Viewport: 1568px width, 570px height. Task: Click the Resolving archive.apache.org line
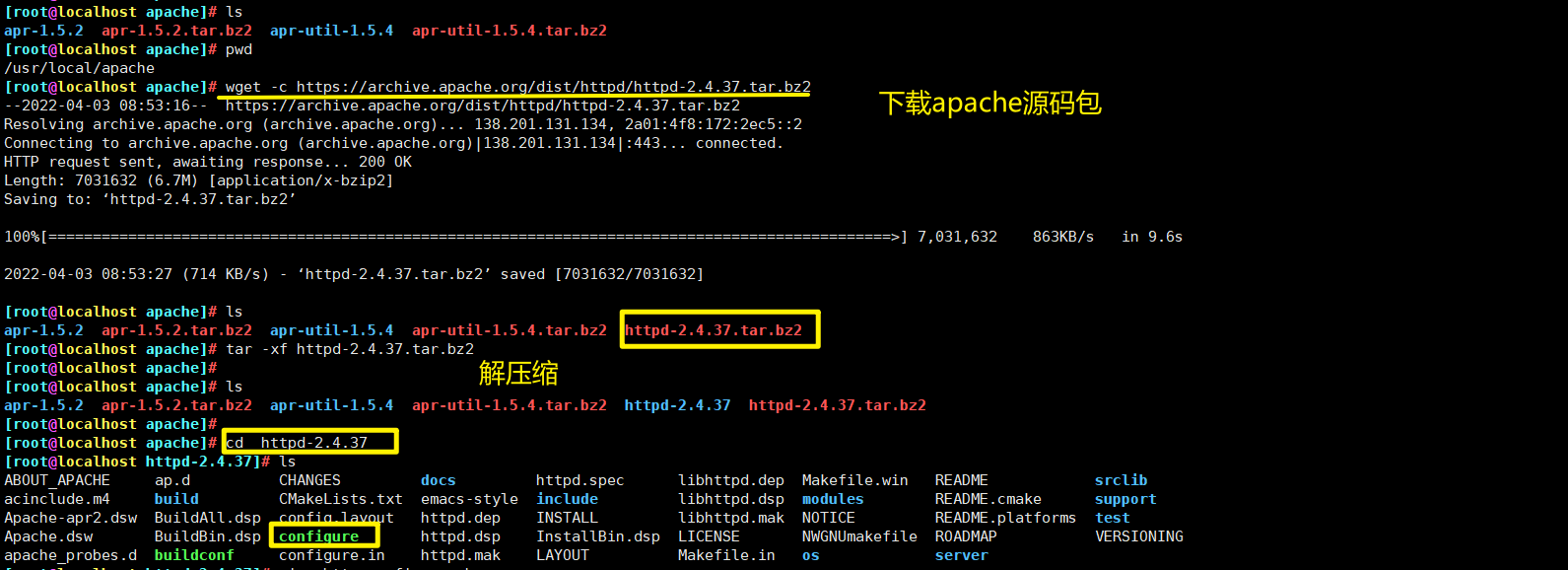(x=403, y=124)
